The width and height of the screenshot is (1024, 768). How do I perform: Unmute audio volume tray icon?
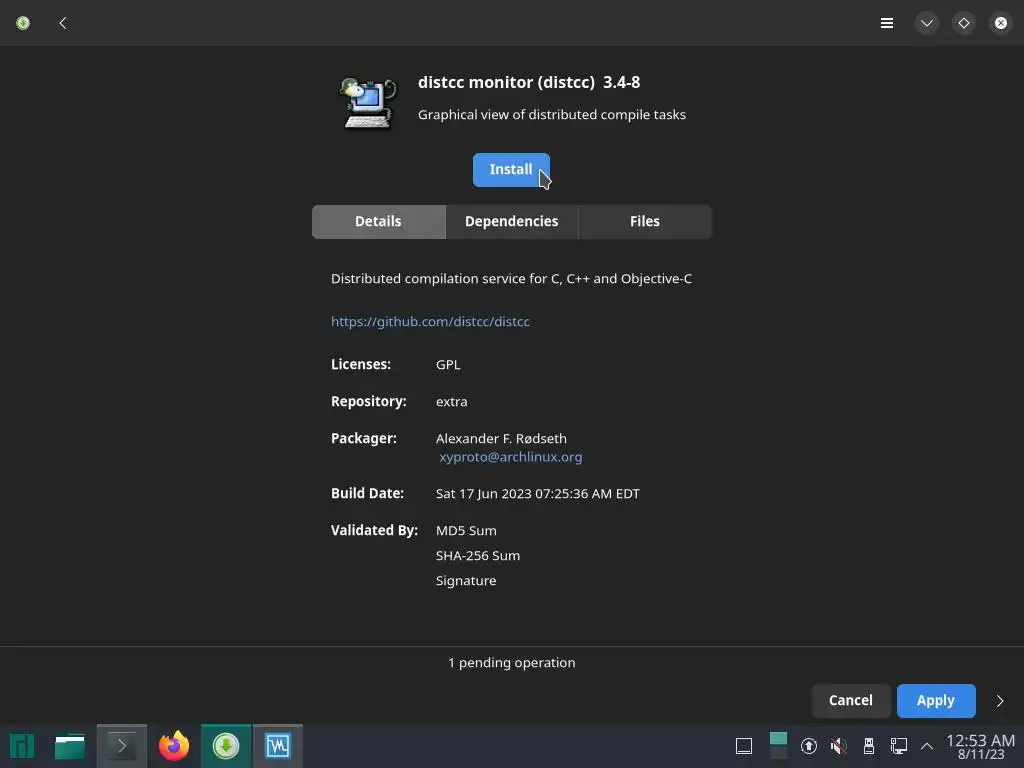click(839, 746)
